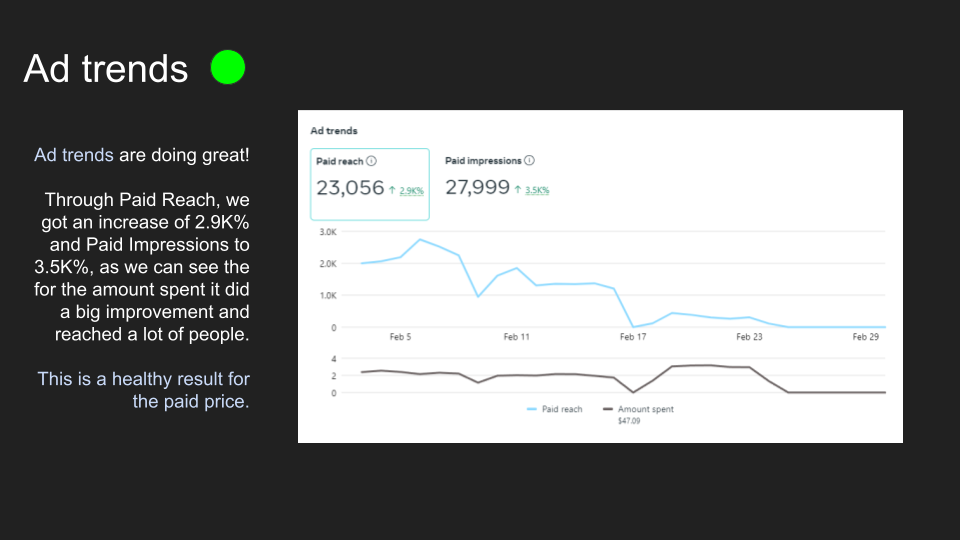Open the 2.9K% change link

411,190
